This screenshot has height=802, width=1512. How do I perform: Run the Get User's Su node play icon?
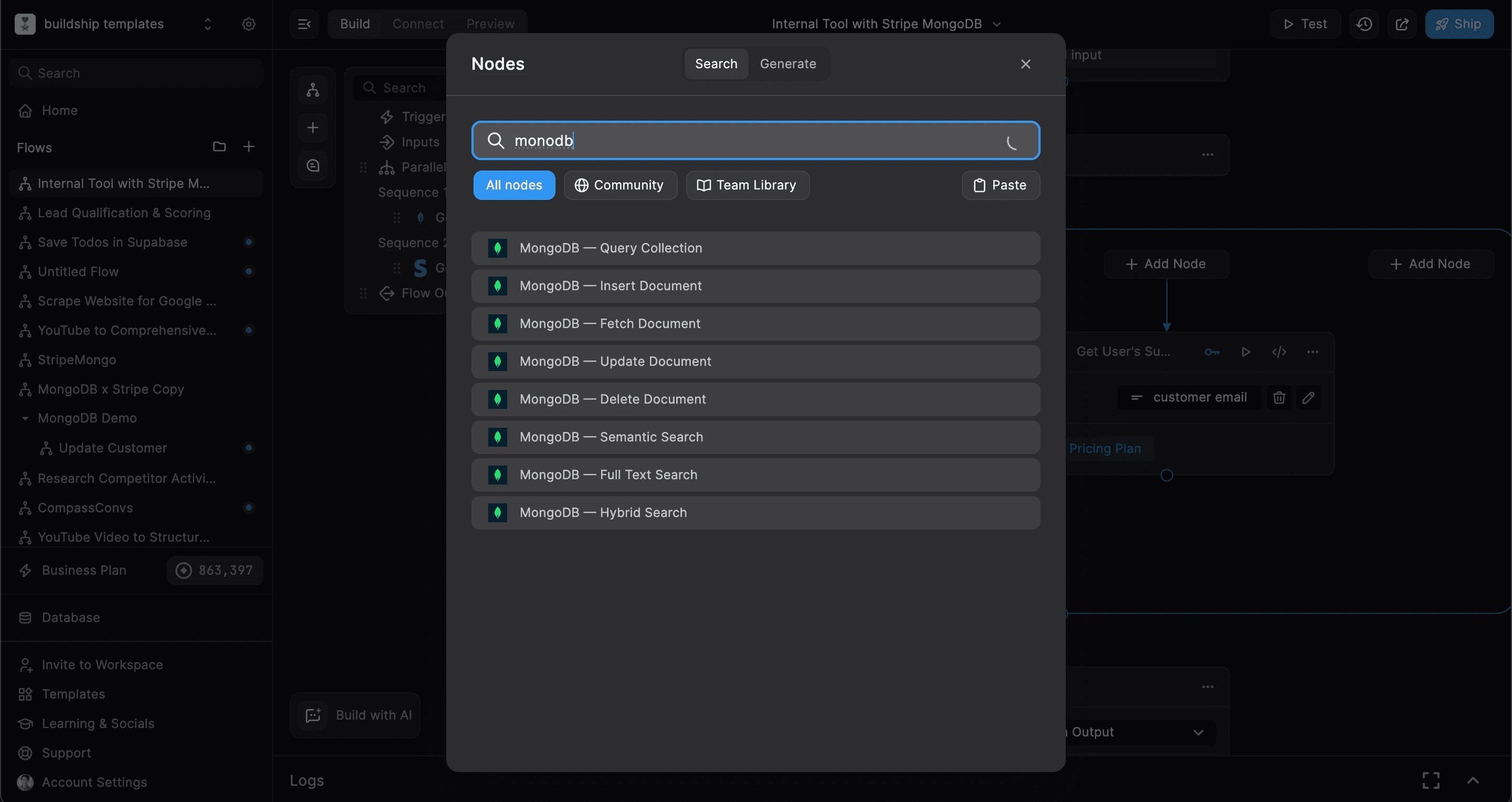[x=1245, y=352]
